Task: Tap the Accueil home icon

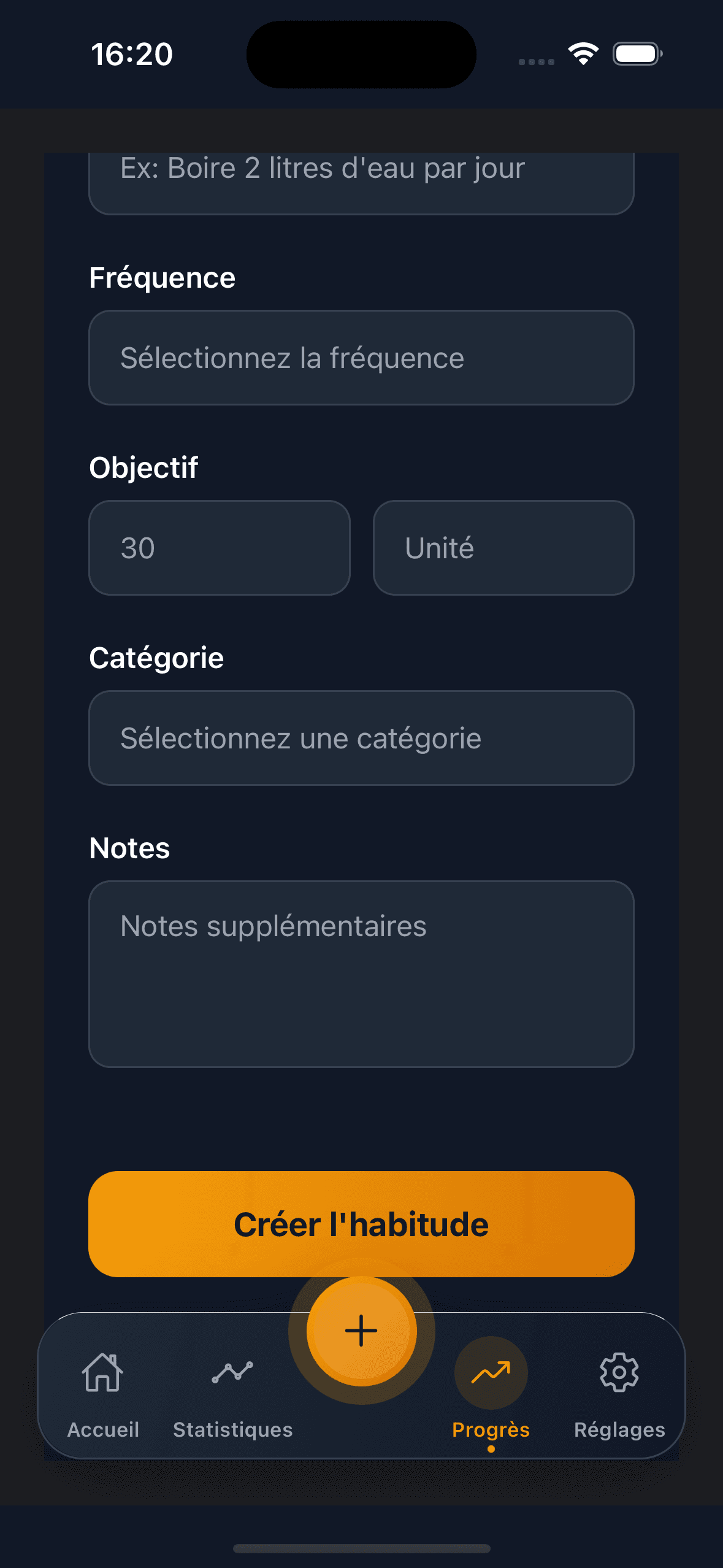Action: pos(103,1372)
